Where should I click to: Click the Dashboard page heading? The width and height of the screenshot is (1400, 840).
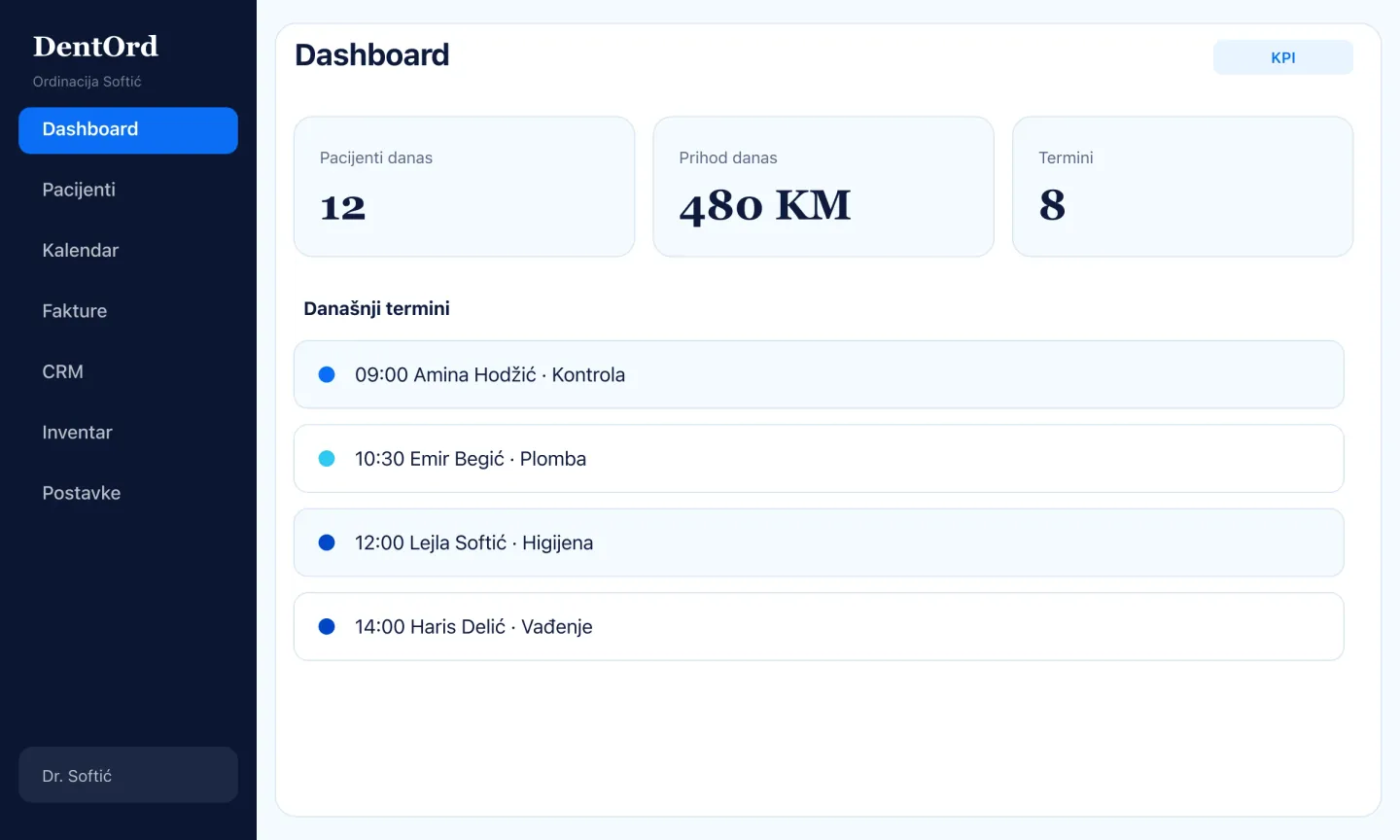(372, 55)
